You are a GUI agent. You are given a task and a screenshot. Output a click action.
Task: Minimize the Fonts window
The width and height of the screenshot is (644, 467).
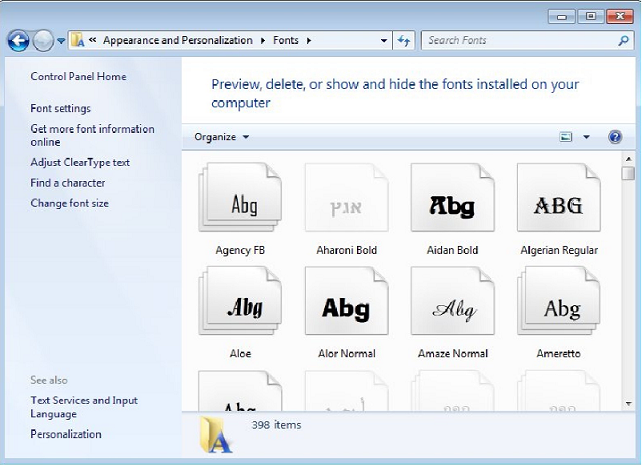click(x=561, y=16)
